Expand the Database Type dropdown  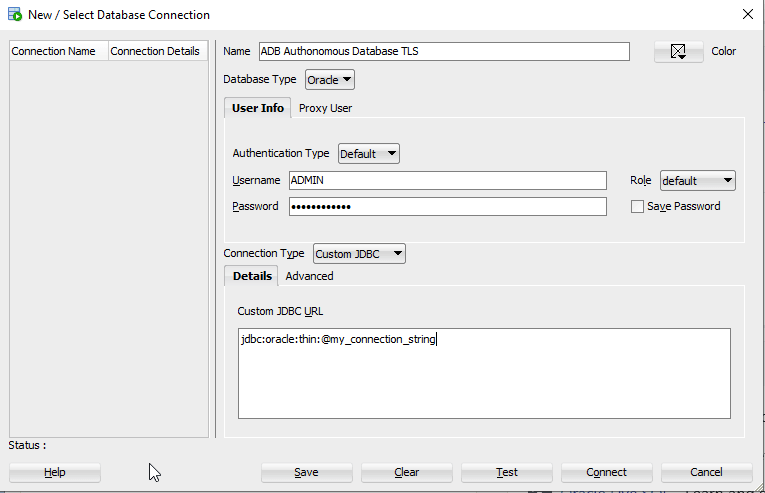click(x=330, y=79)
